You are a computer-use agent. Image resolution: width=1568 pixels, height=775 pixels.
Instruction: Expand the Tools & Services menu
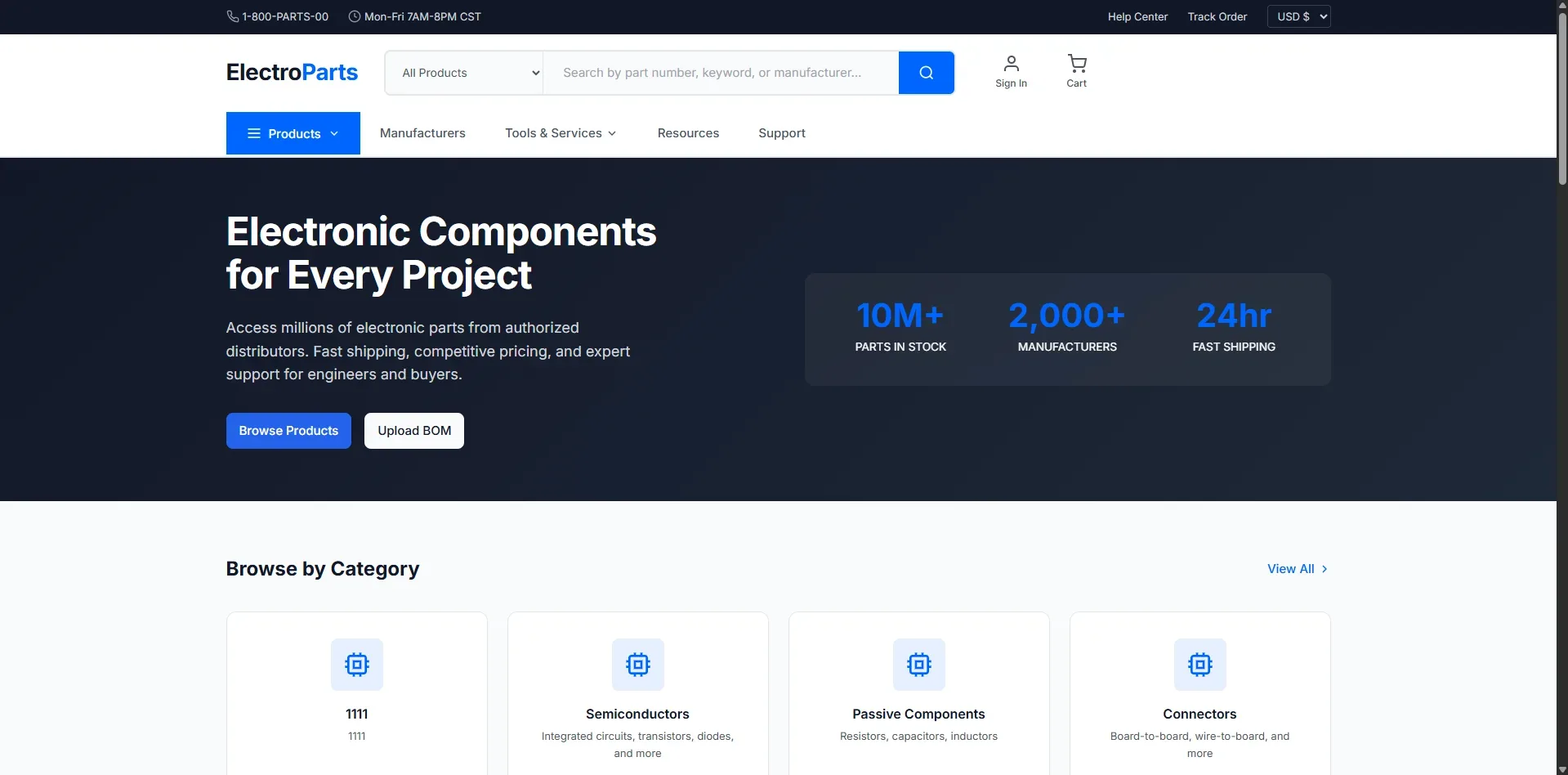point(561,132)
